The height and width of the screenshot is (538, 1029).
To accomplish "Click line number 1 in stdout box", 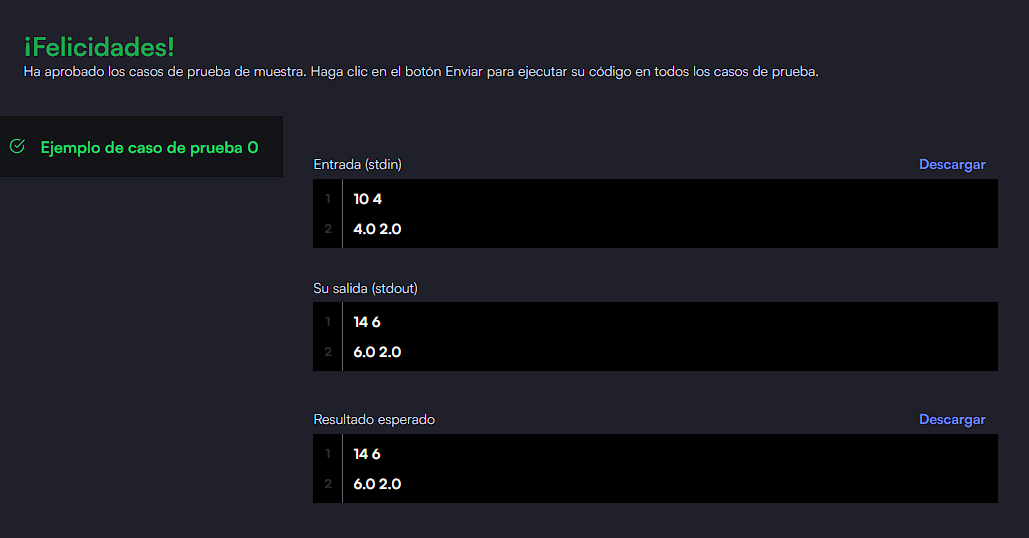I will [328, 322].
